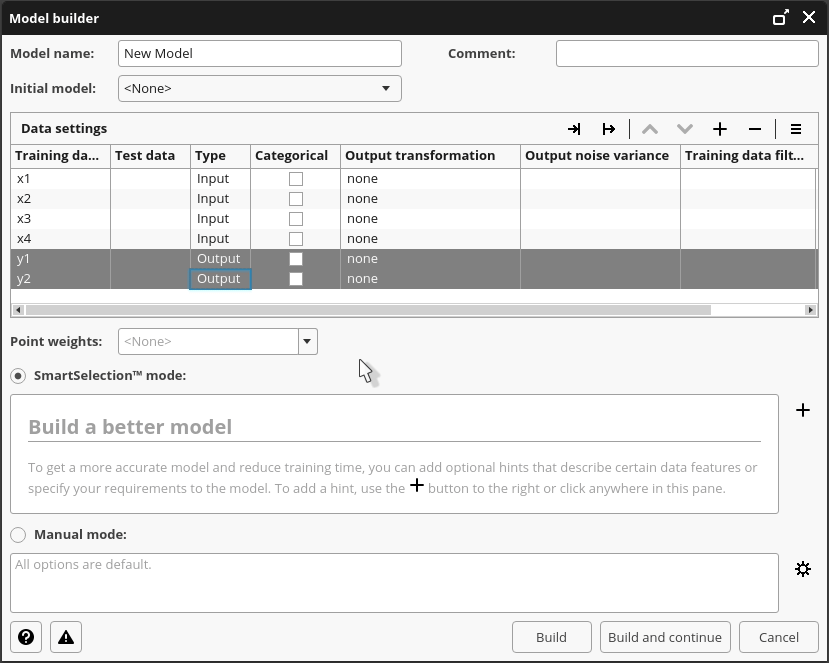
Task: Click the horizontal scrollbar thumb of data table
Action: [x=368, y=310]
